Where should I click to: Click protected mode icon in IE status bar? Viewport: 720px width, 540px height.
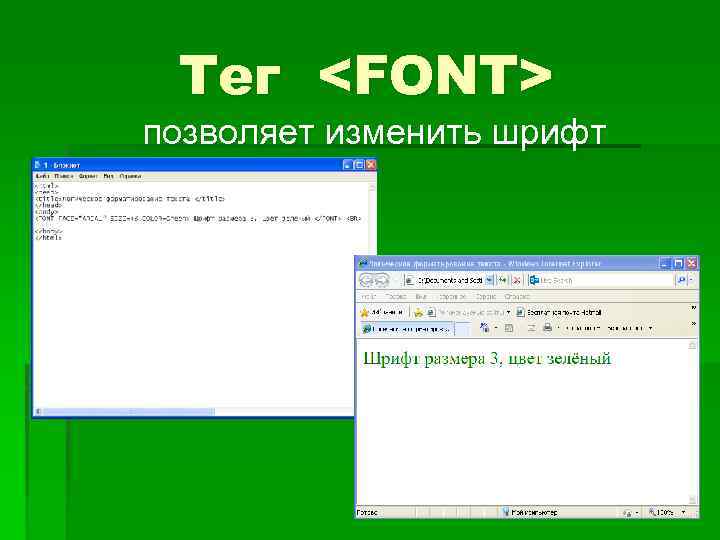[x=628, y=512]
